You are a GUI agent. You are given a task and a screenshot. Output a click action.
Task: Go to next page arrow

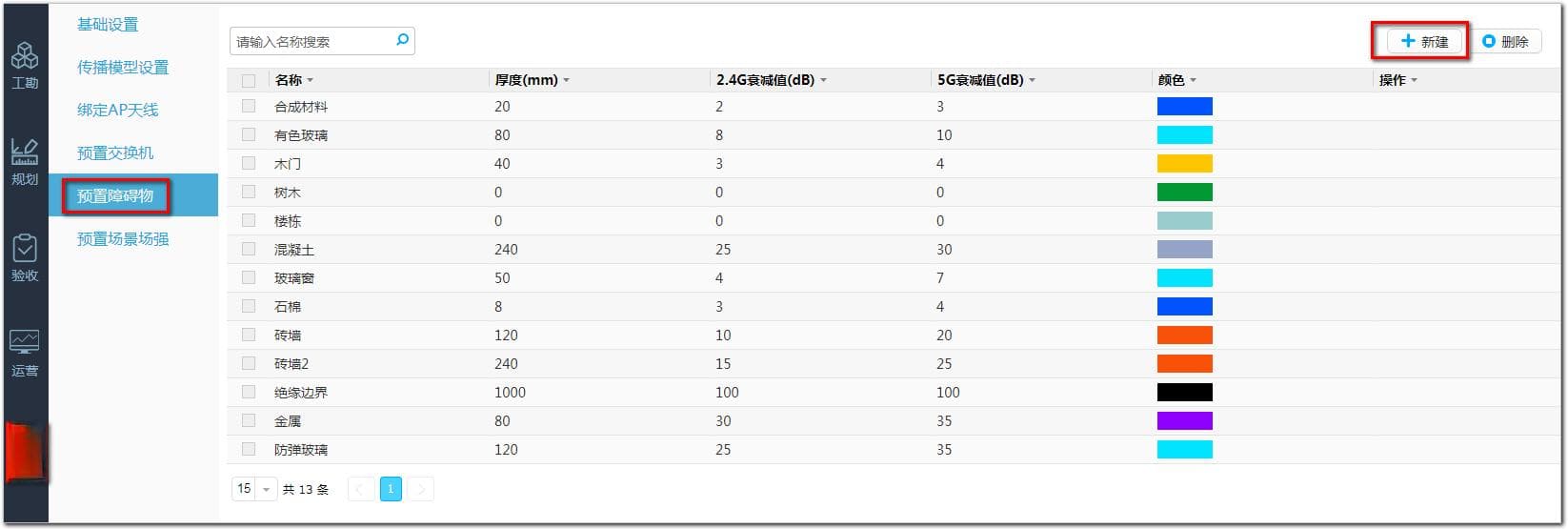pyautogui.click(x=421, y=489)
